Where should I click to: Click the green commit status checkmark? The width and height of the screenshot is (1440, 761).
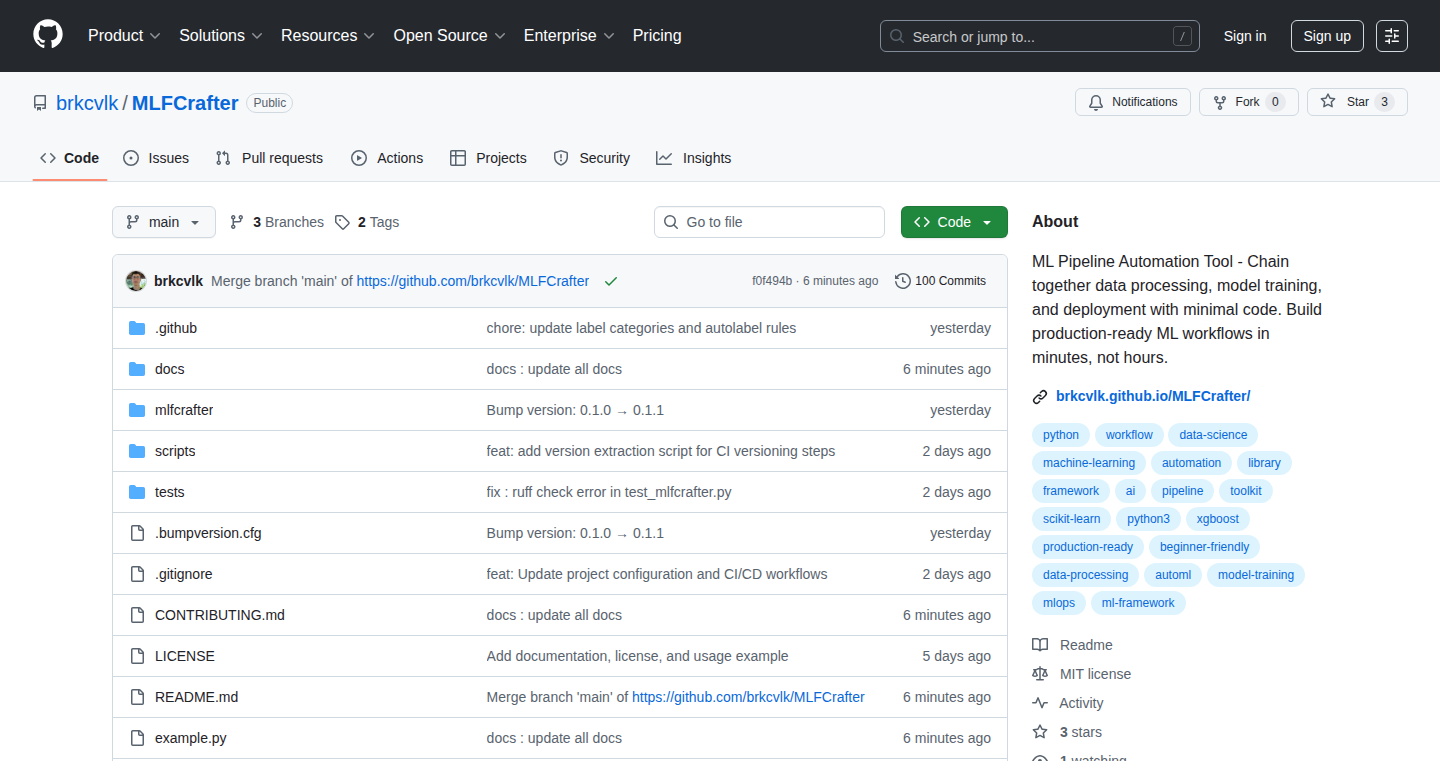[611, 281]
